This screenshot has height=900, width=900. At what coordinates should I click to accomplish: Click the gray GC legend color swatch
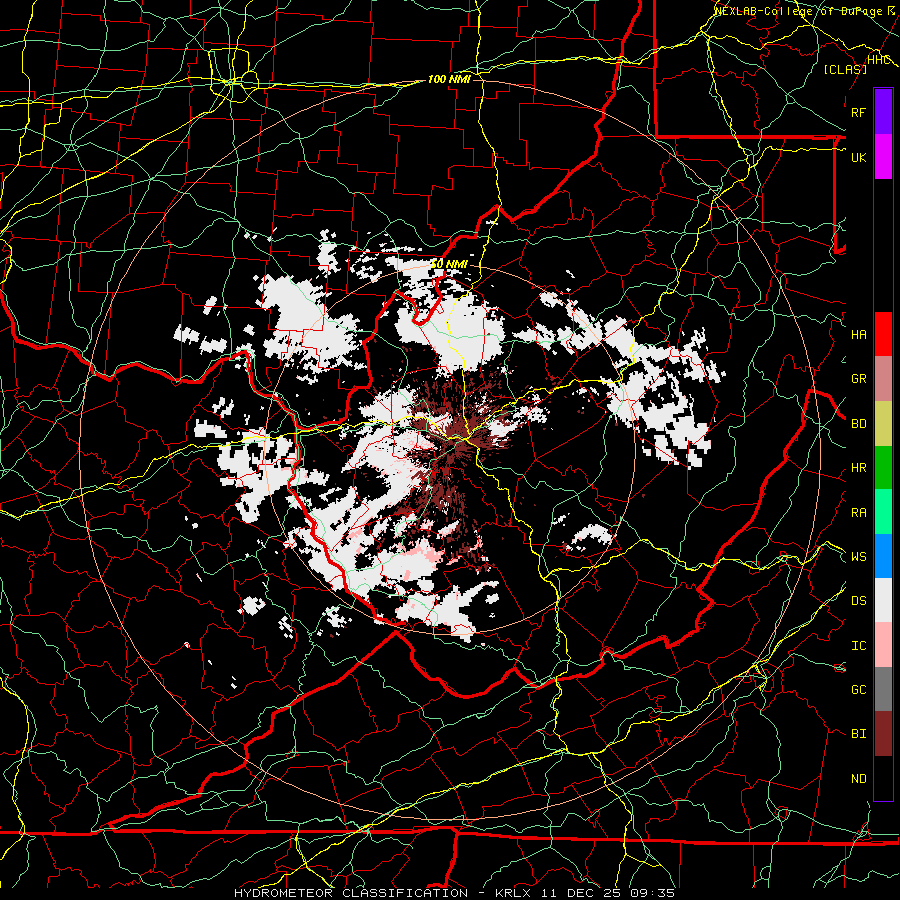pyautogui.click(x=883, y=689)
